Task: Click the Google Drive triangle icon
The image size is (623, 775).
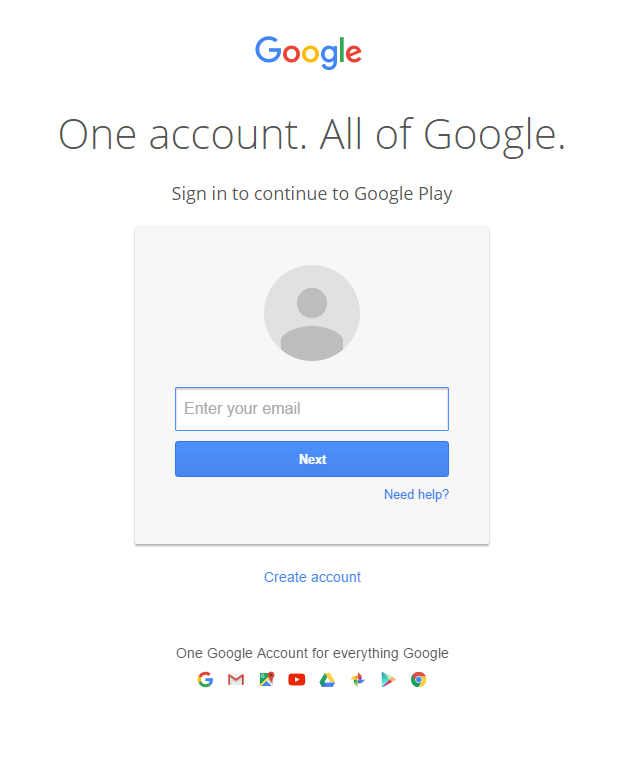Action: click(327, 680)
